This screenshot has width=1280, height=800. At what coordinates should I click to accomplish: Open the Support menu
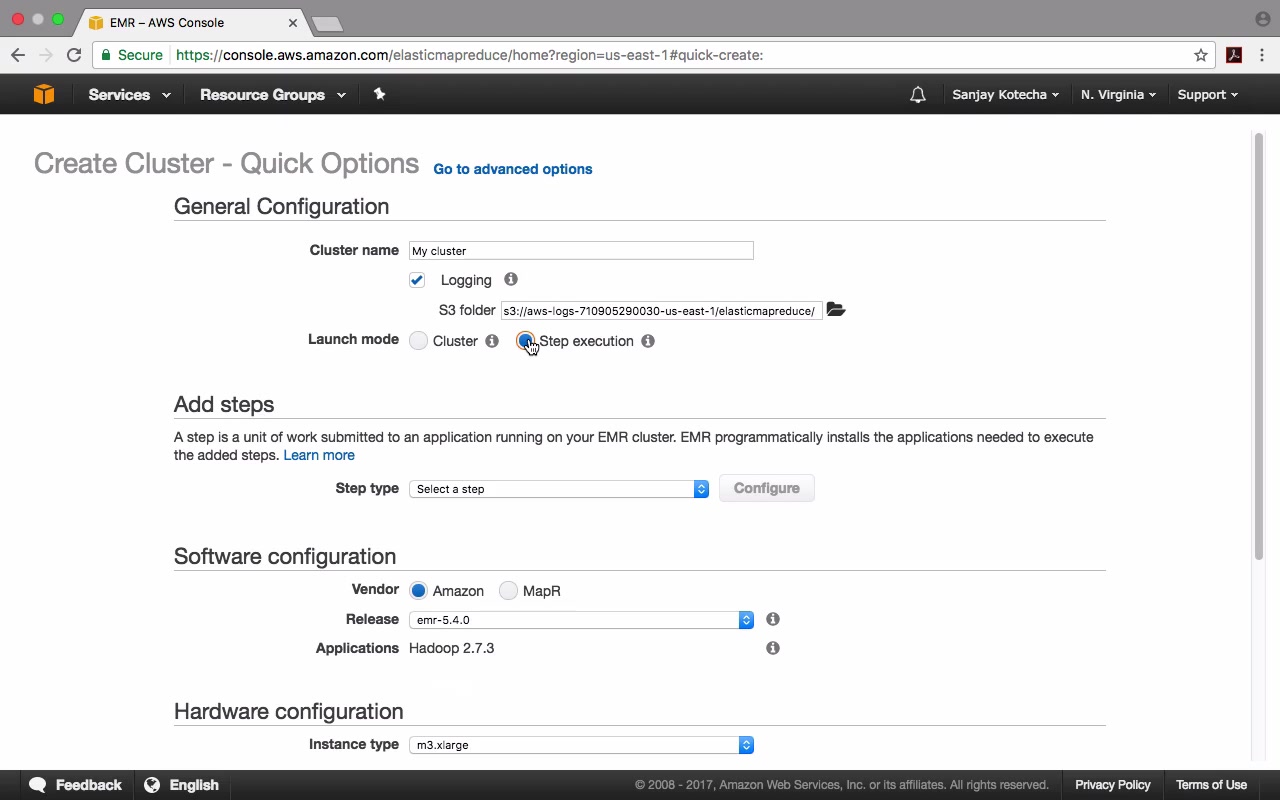[x=1208, y=95]
